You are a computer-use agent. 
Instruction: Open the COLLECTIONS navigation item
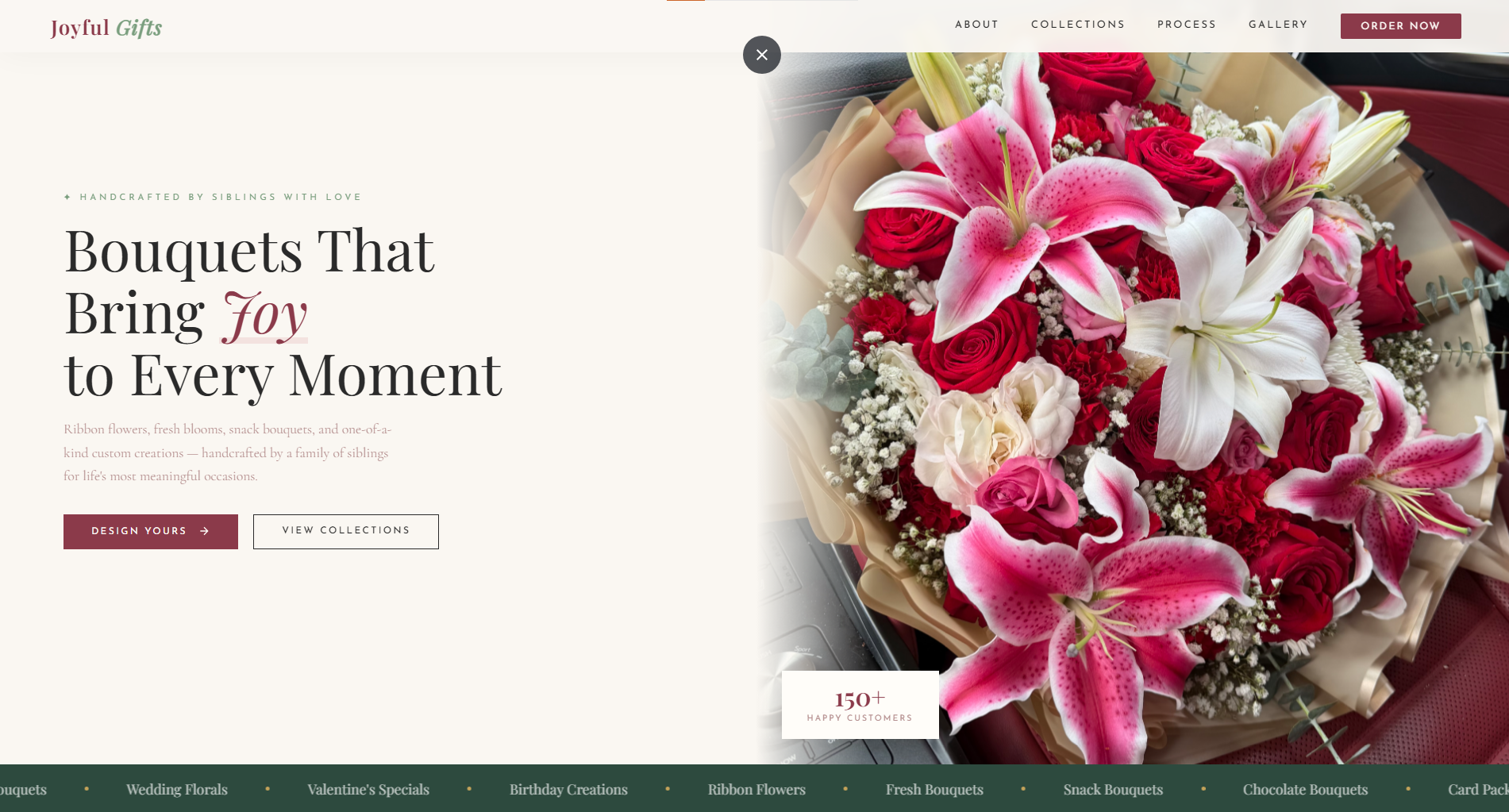(1077, 25)
